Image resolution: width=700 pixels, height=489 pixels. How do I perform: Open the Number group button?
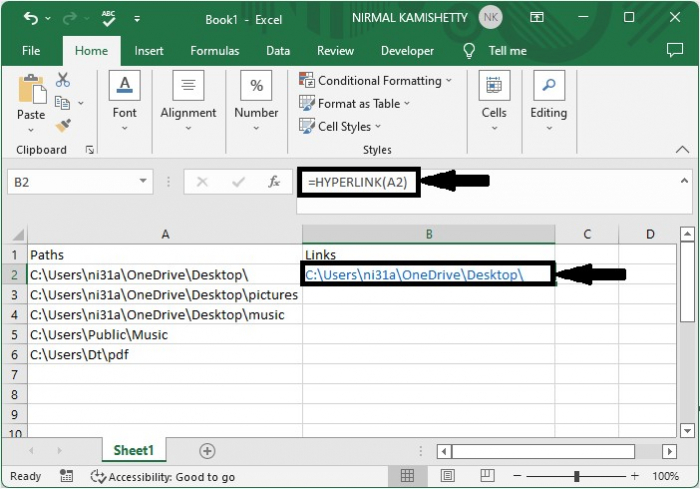256,100
